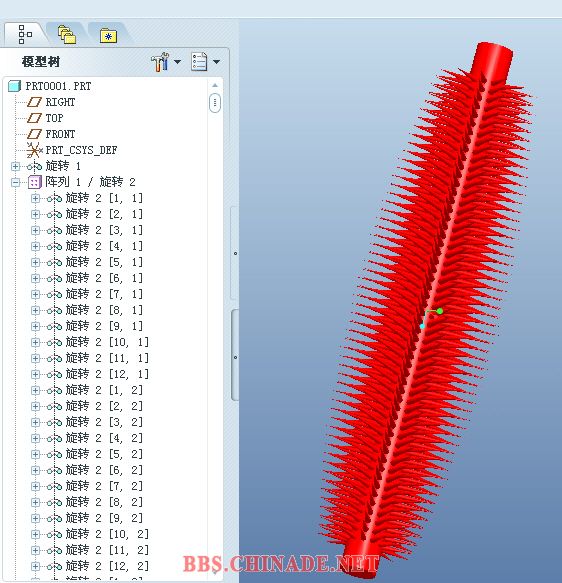Click the upper panel splitter collapse handle
The width and height of the screenshot is (562, 583).
[x=235, y=253]
